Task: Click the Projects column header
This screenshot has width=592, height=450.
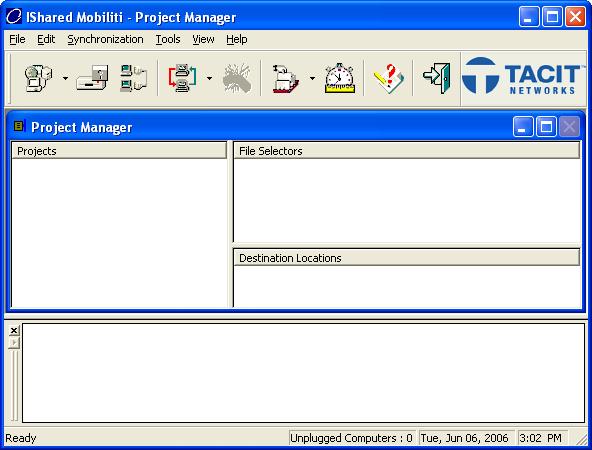Action: point(119,151)
